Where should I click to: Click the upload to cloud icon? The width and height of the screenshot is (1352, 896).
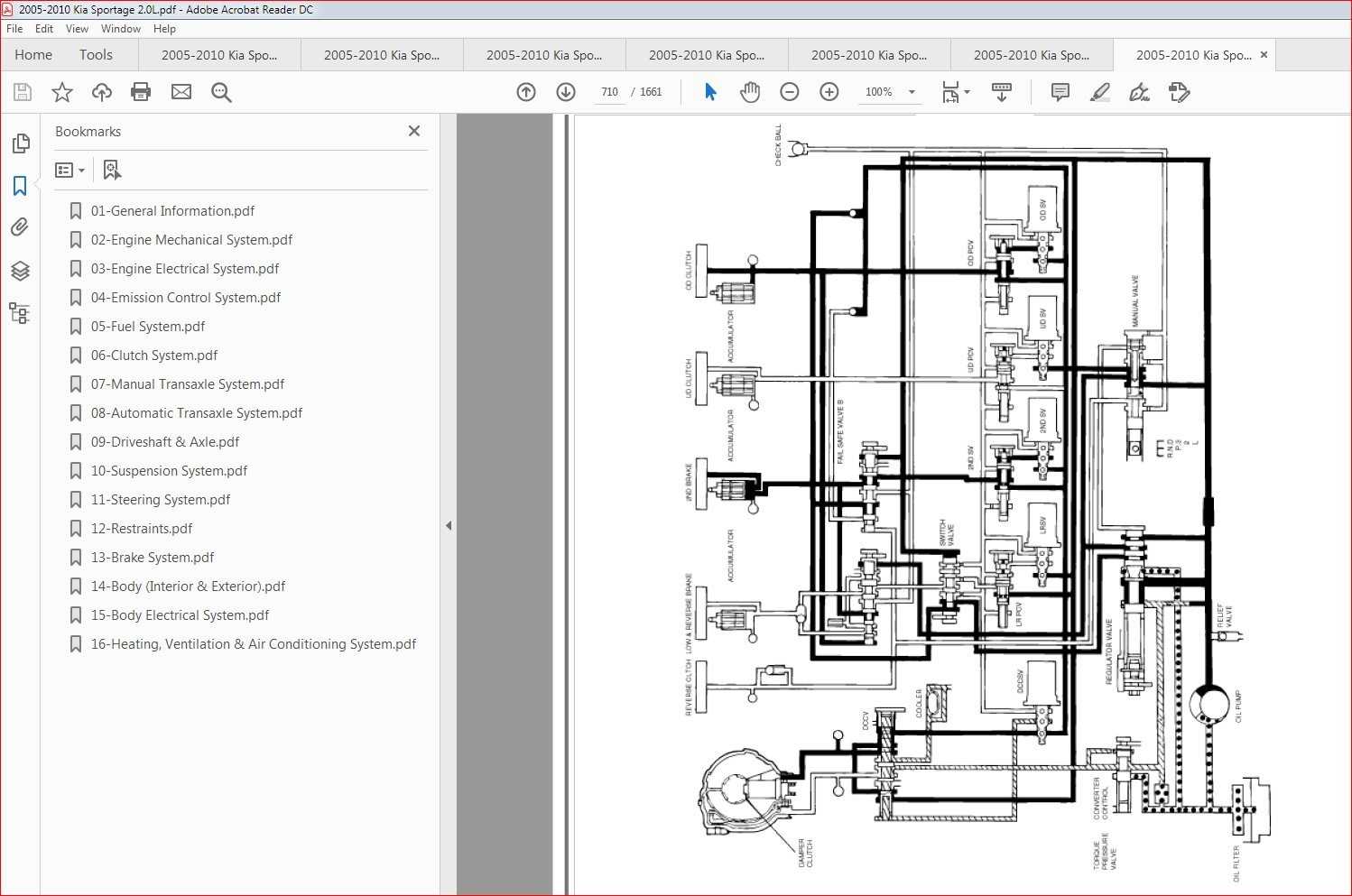click(102, 92)
